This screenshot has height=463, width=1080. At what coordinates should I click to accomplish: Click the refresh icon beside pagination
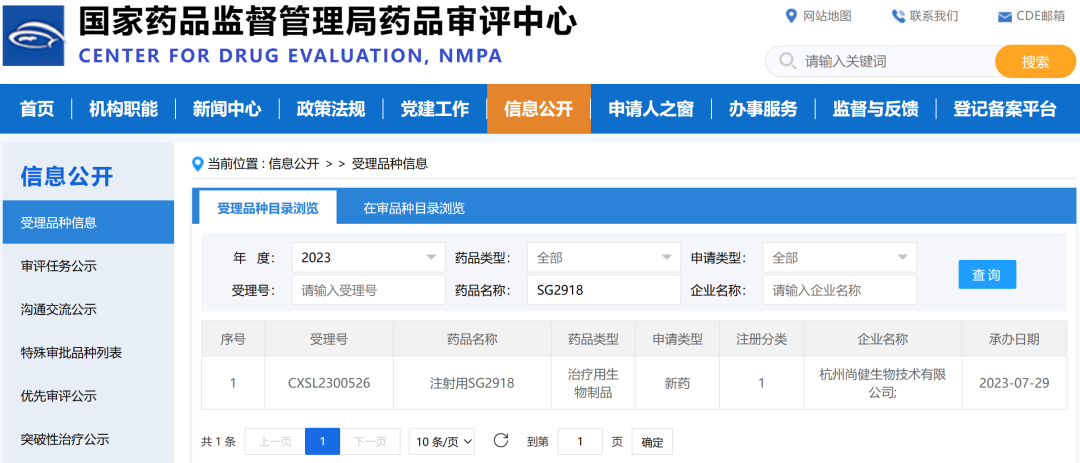(x=501, y=441)
